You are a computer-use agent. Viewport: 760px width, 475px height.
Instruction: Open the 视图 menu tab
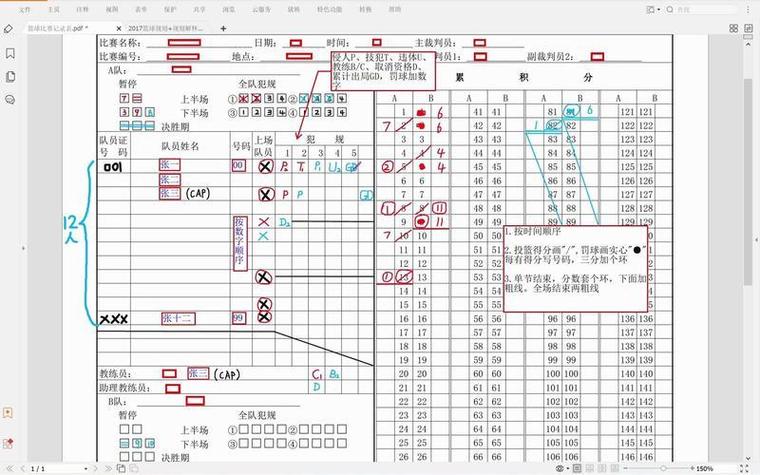coord(111,9)
